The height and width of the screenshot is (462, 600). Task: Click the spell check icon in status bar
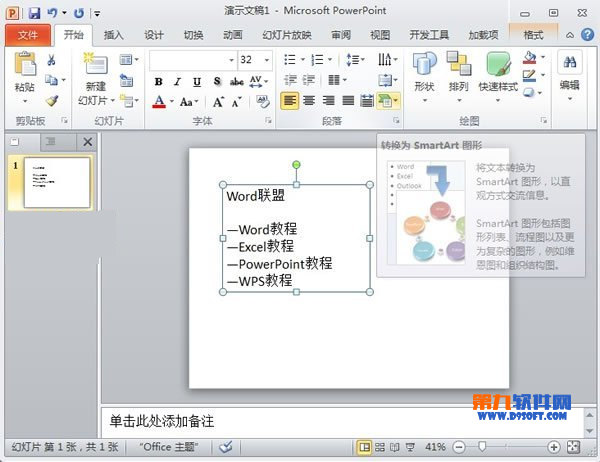(x=226, y=447)
